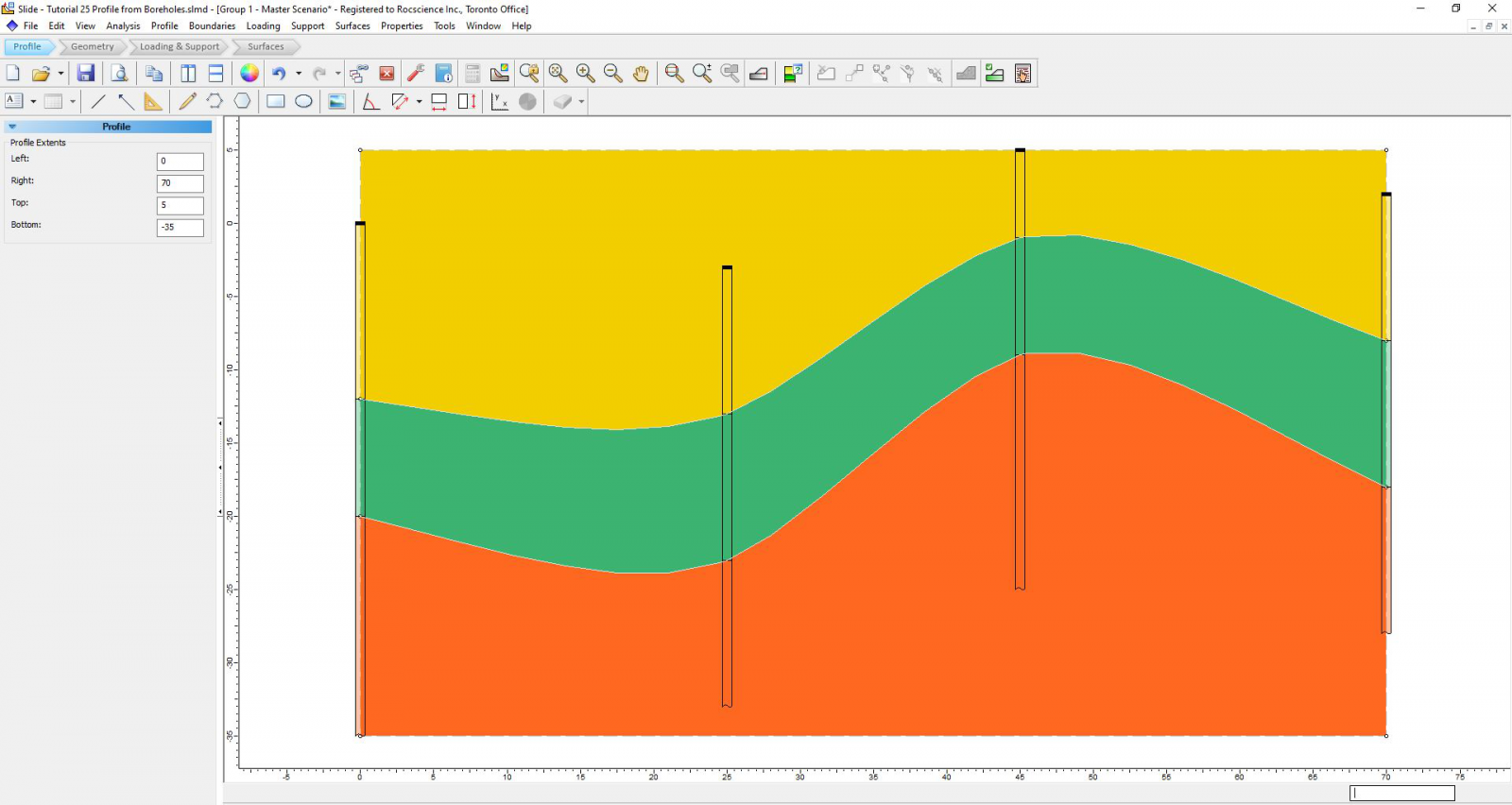Click the command input box at bottom right
This screenshot has height=805, width=1512.
(1402, 793)
